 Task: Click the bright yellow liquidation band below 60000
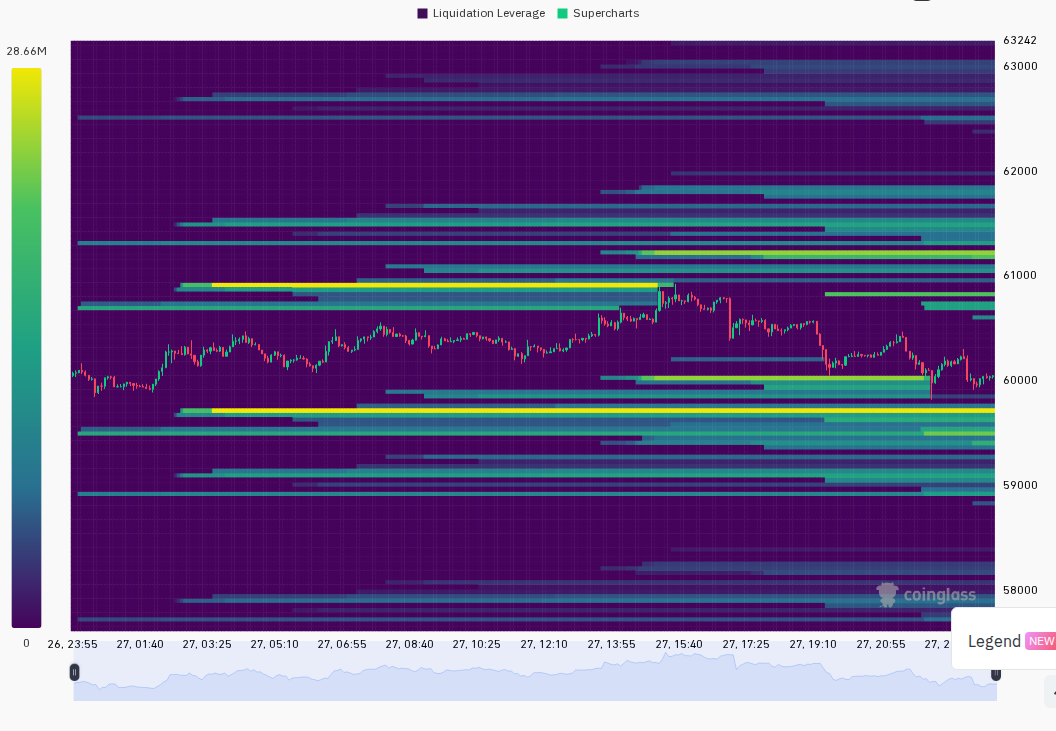(603, 410)
